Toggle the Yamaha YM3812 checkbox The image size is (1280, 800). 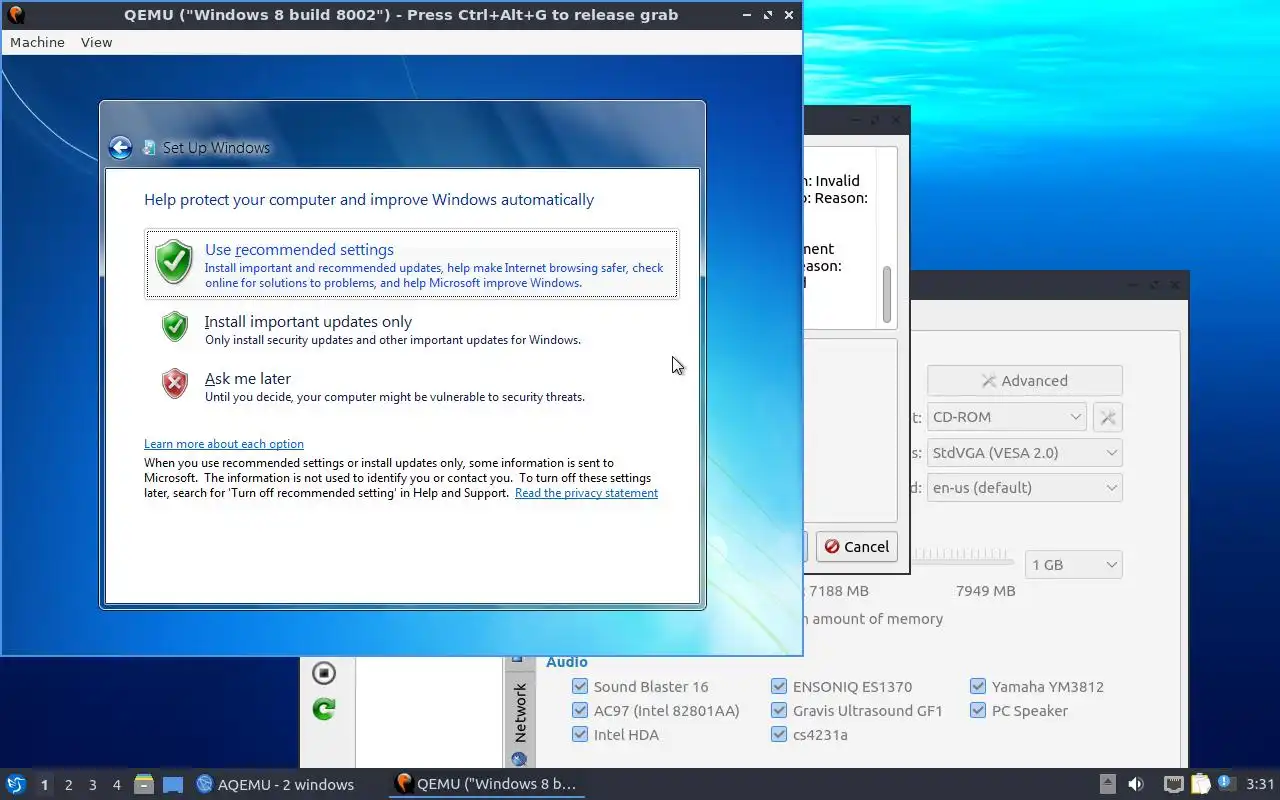point(978,686)
